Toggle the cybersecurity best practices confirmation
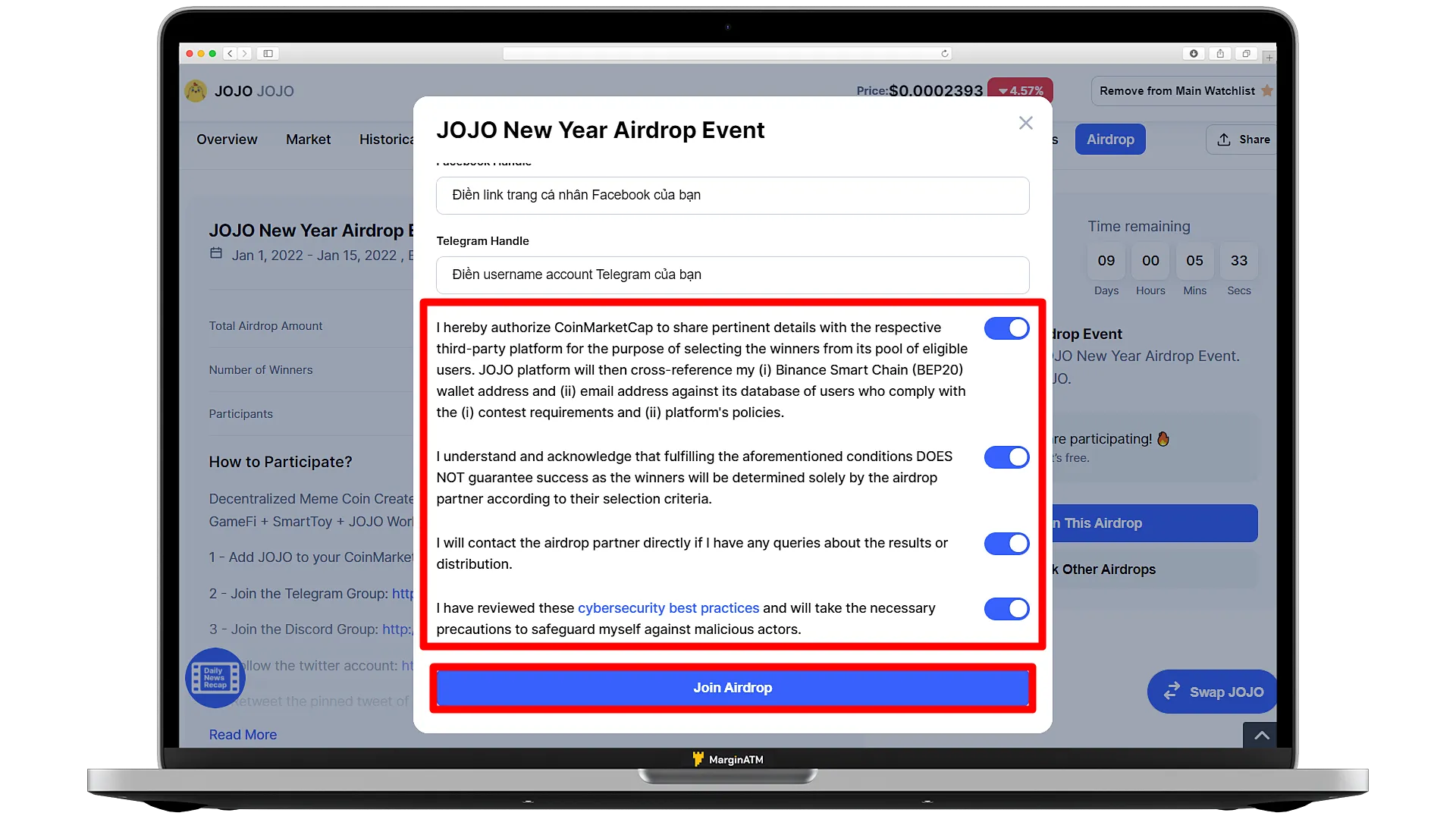 pyautogui.click(x=1005, y=608)
